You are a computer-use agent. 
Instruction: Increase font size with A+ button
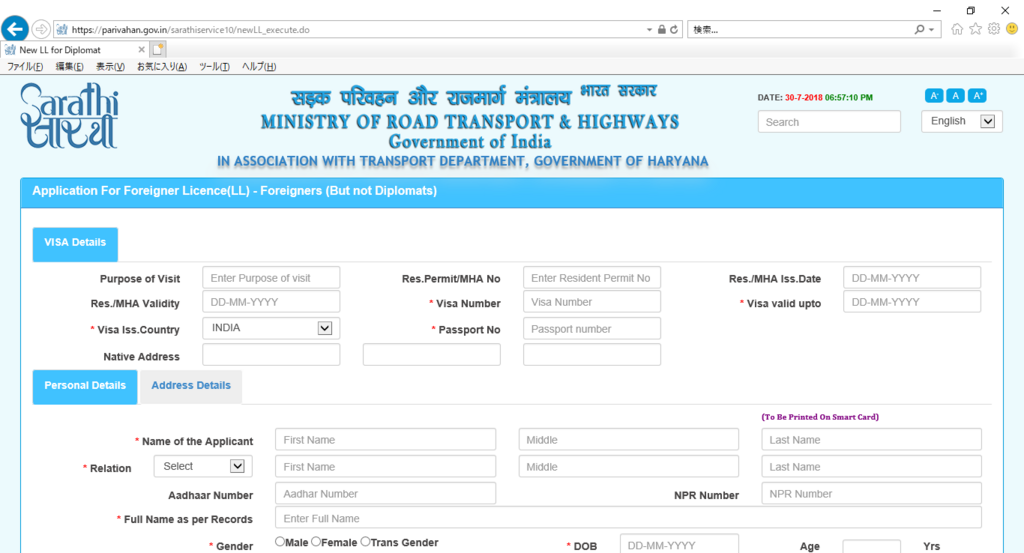pos(977,96)
